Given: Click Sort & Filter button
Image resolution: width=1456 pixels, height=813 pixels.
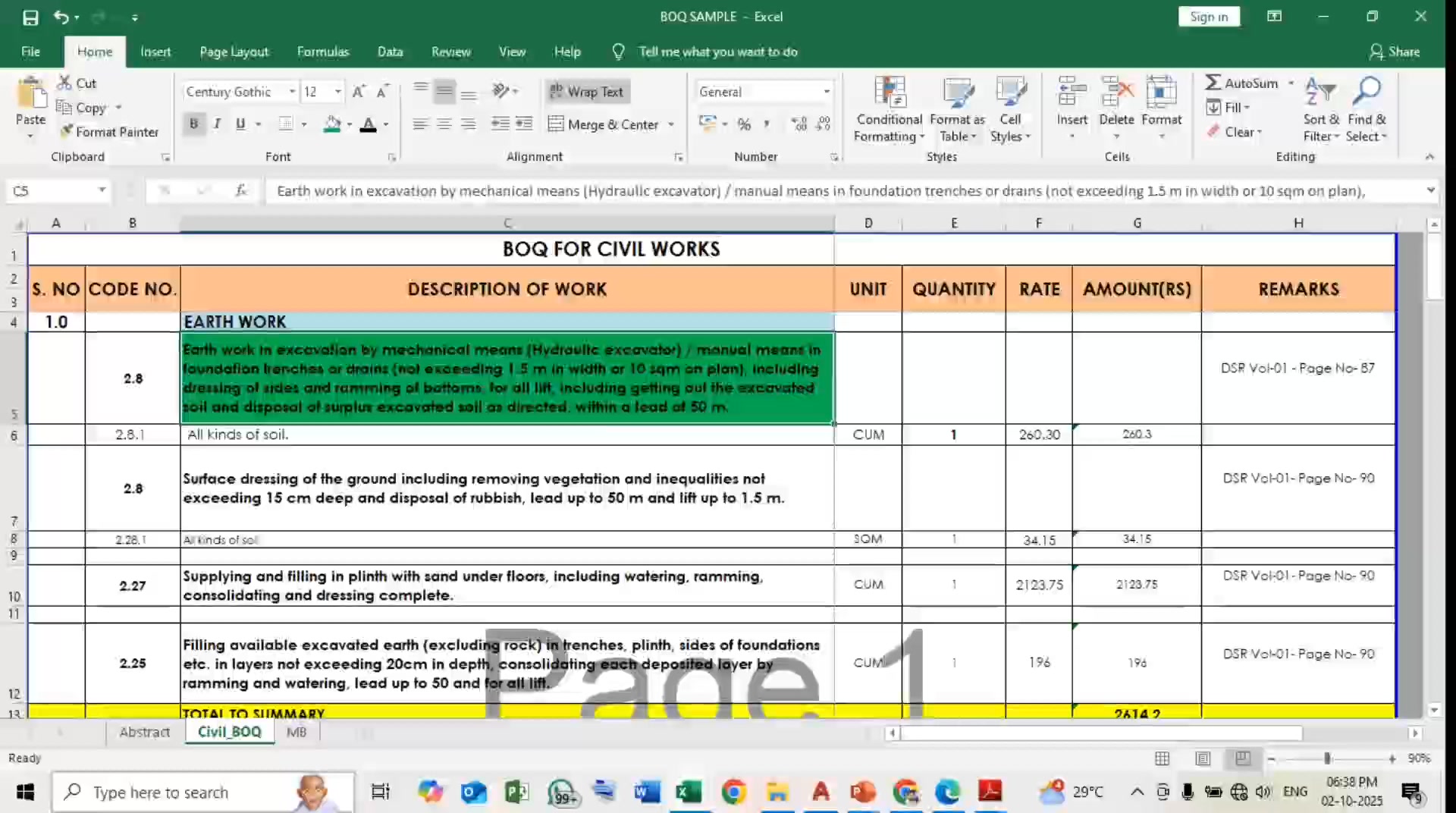Looking at the screenshot, I should 1321,110.
